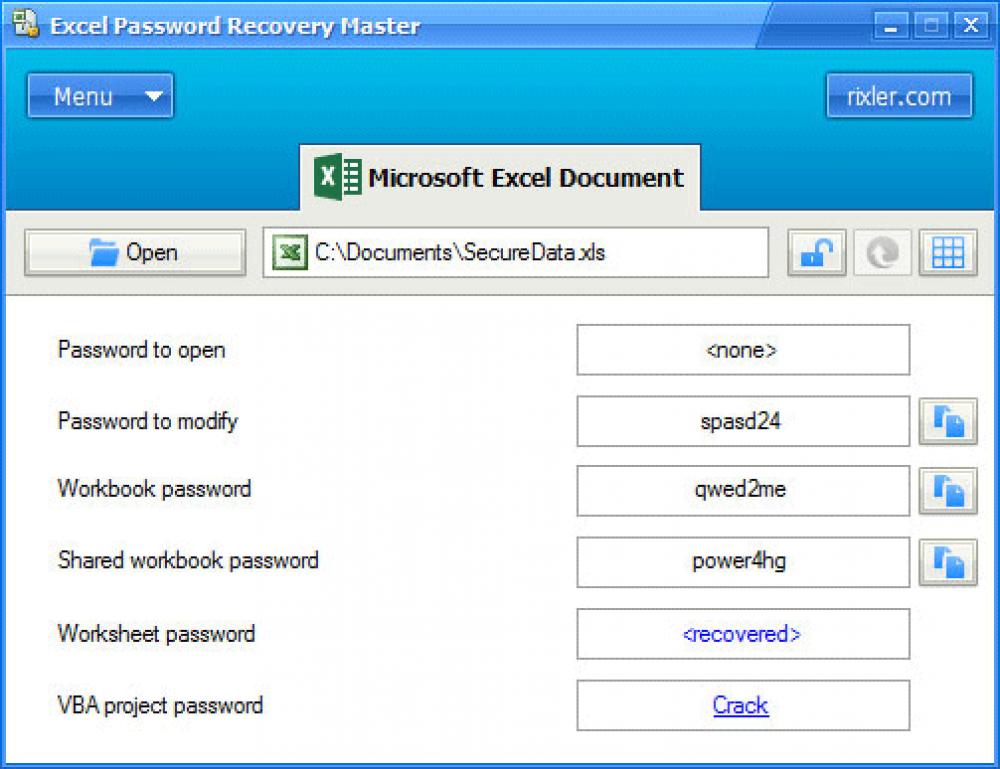This screenshot has width=1000, height=769.
Task: Click the unlock padlock icon
Action: pos(816,252)
